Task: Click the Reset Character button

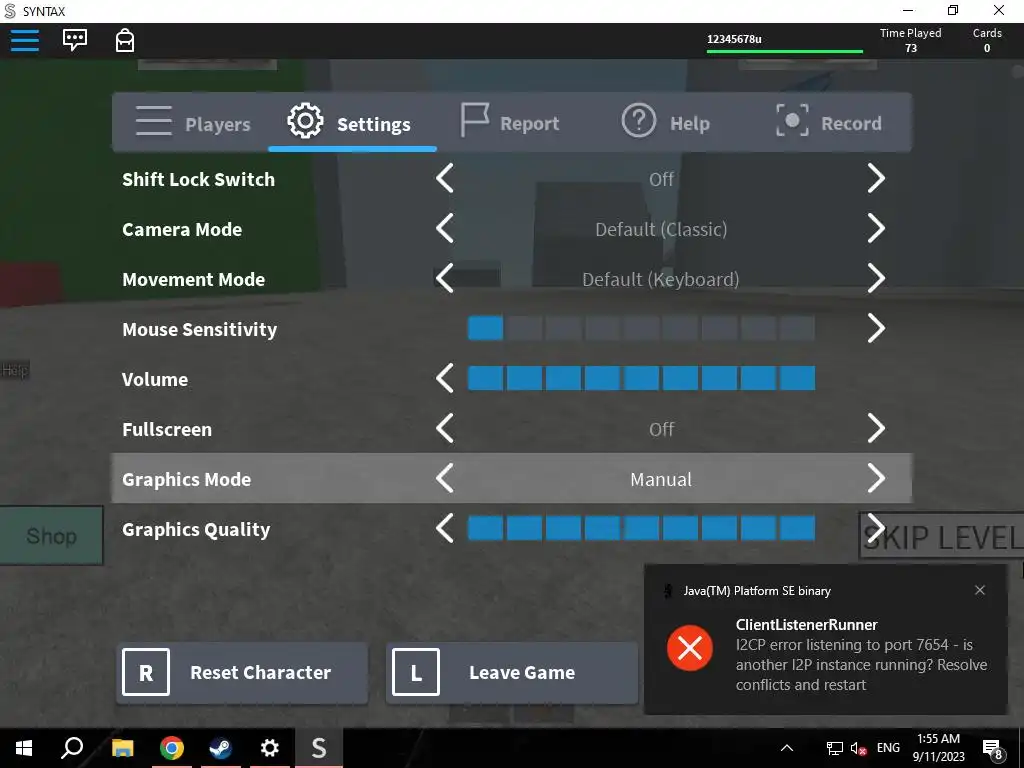Action: [242, 672]
